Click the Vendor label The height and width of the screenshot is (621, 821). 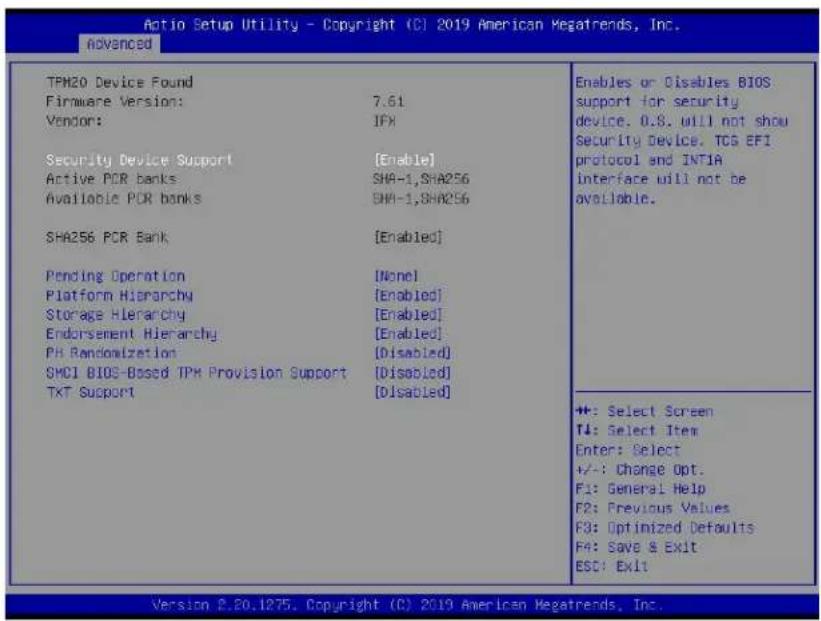point(74,121)
